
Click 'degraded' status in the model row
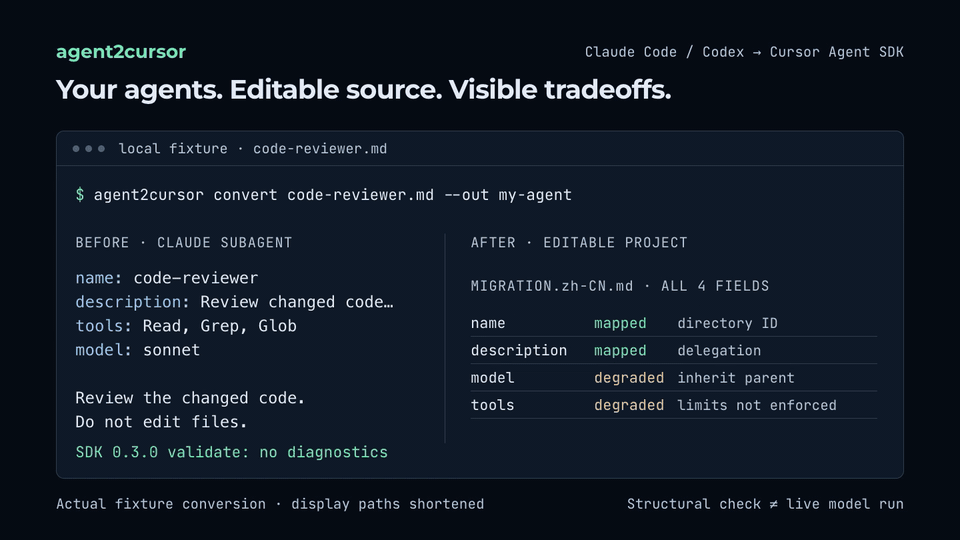(629, 378)
